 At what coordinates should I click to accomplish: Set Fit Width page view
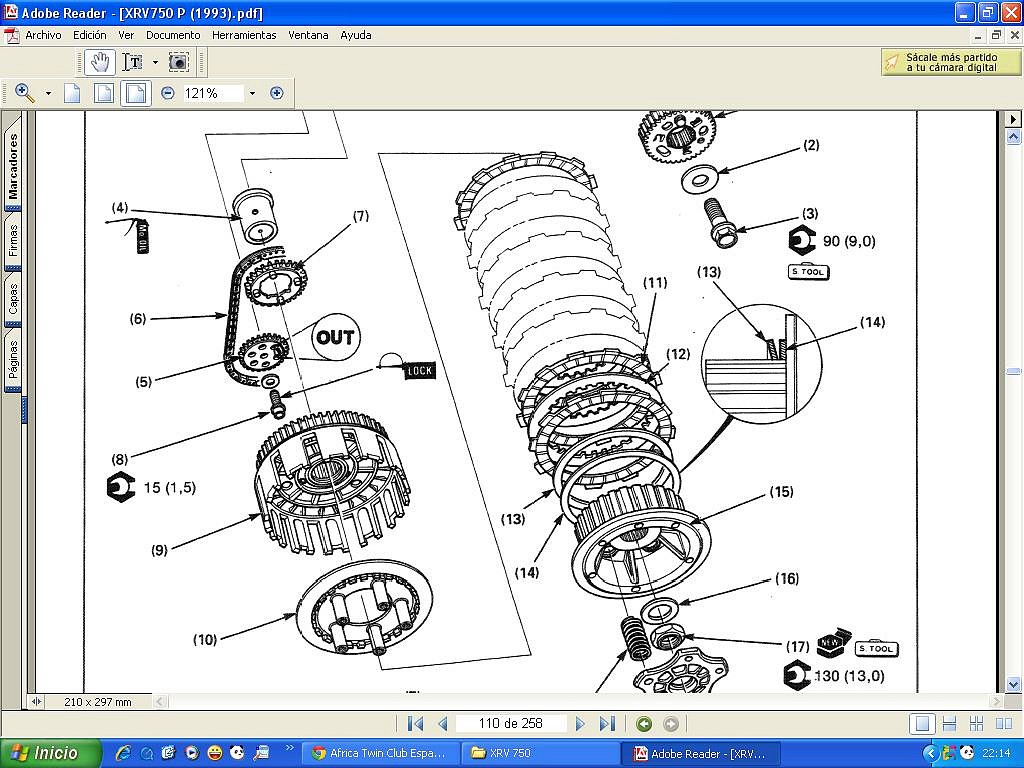coord(136,93)
